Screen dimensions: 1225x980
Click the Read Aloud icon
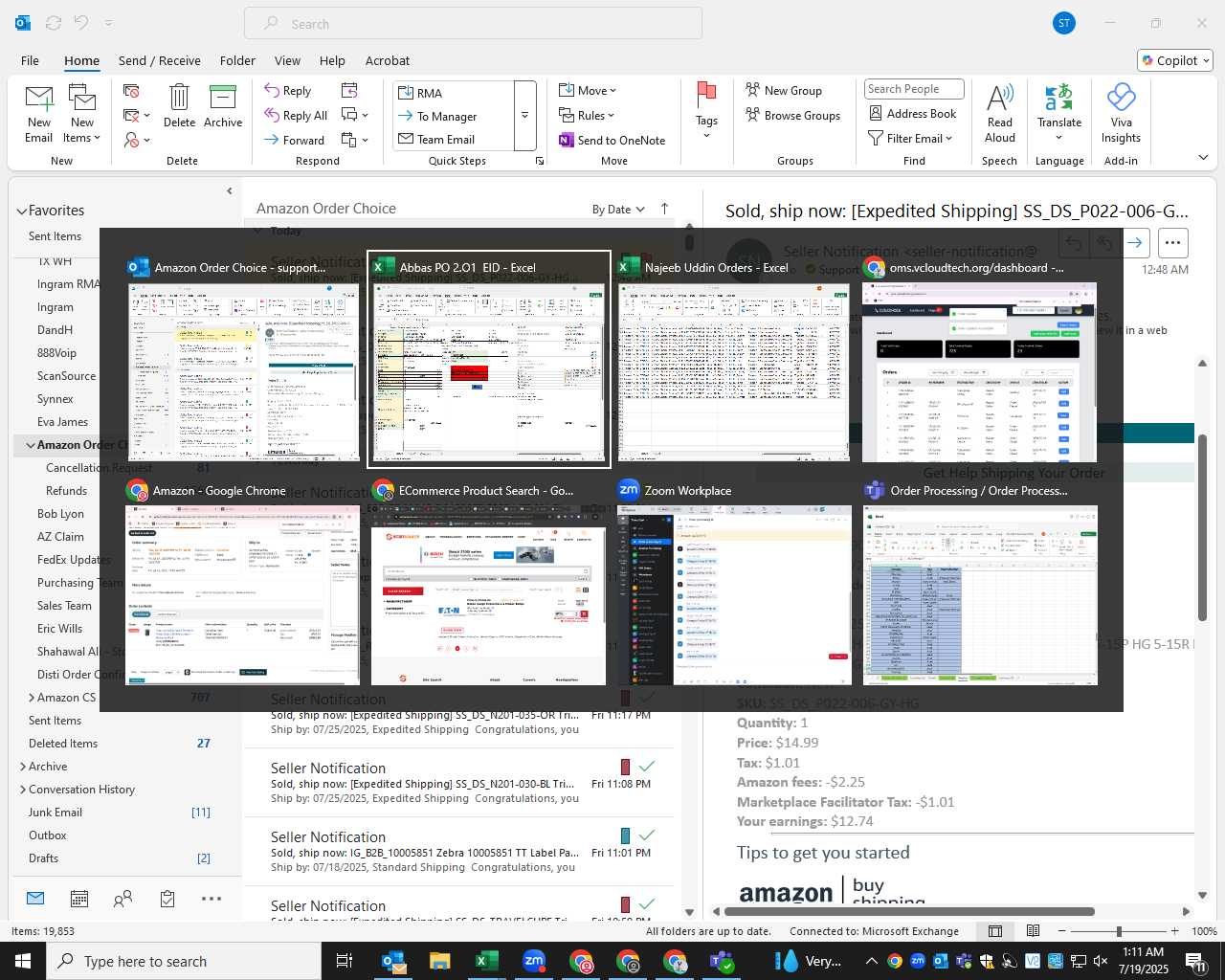999,98
